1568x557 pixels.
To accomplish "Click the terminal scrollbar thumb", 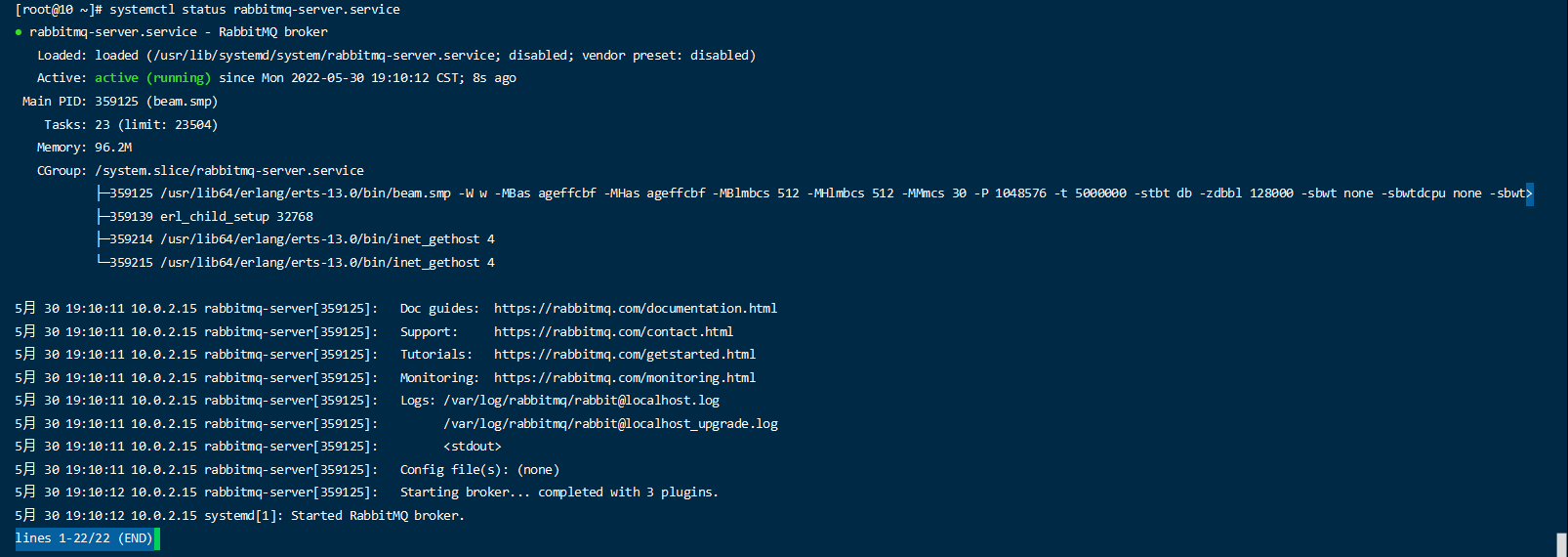I will 1561,544.
